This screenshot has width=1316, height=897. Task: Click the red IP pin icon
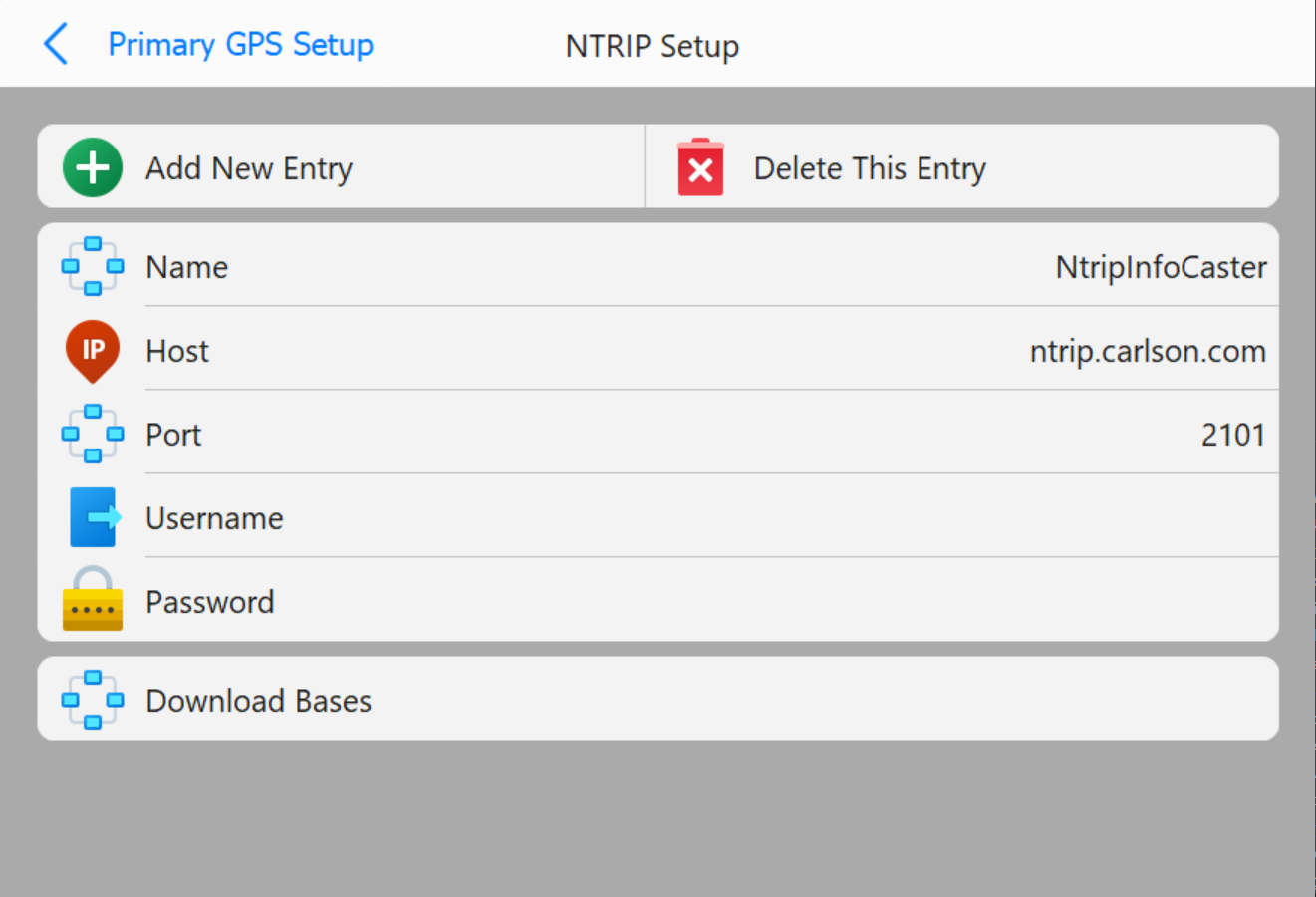(x=93, y=351)
